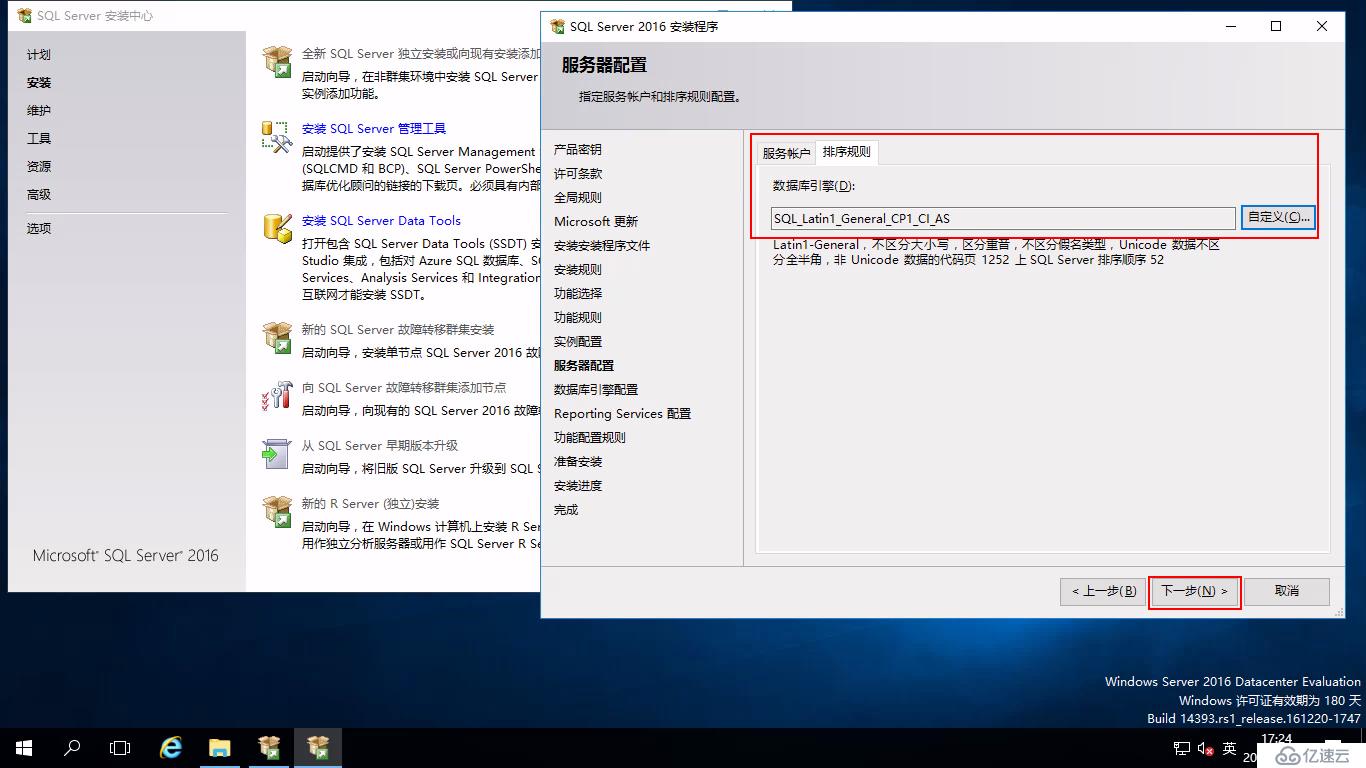Click the 实例配置 setup step
This screenshot has width=1366, height=768.
click(x=578, y=342)
